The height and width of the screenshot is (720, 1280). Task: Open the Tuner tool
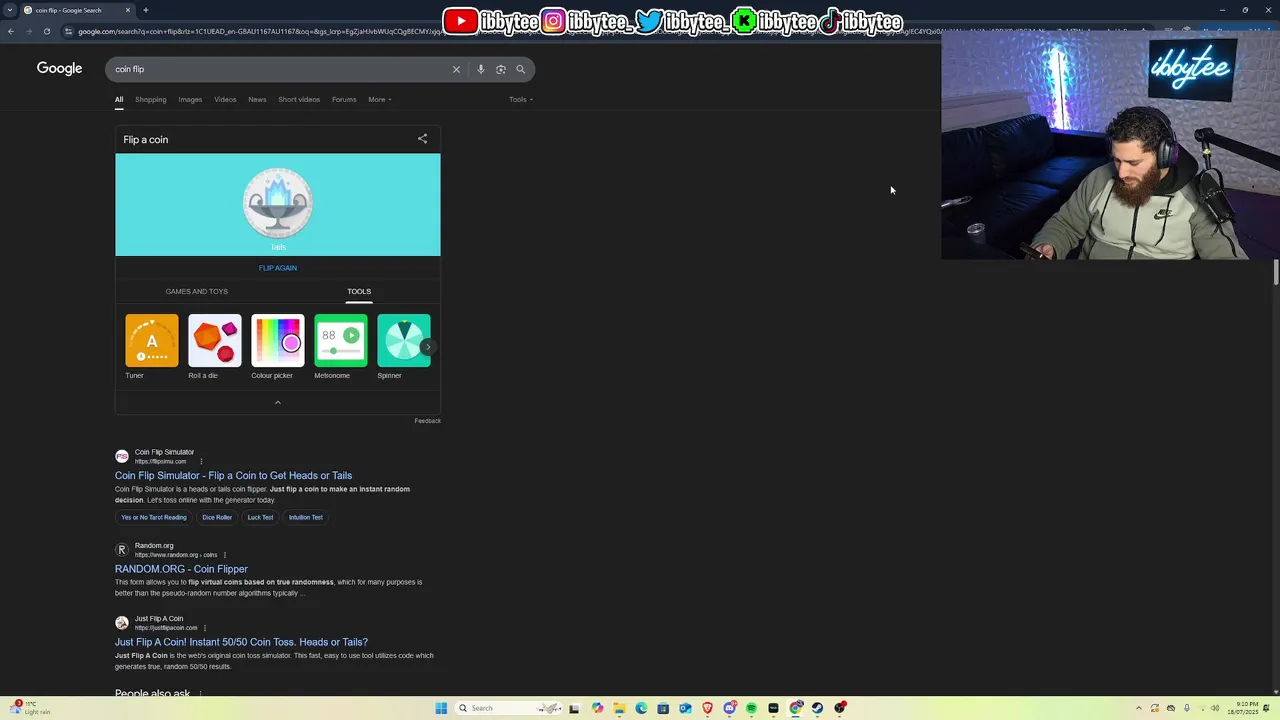tap(152, 347)
